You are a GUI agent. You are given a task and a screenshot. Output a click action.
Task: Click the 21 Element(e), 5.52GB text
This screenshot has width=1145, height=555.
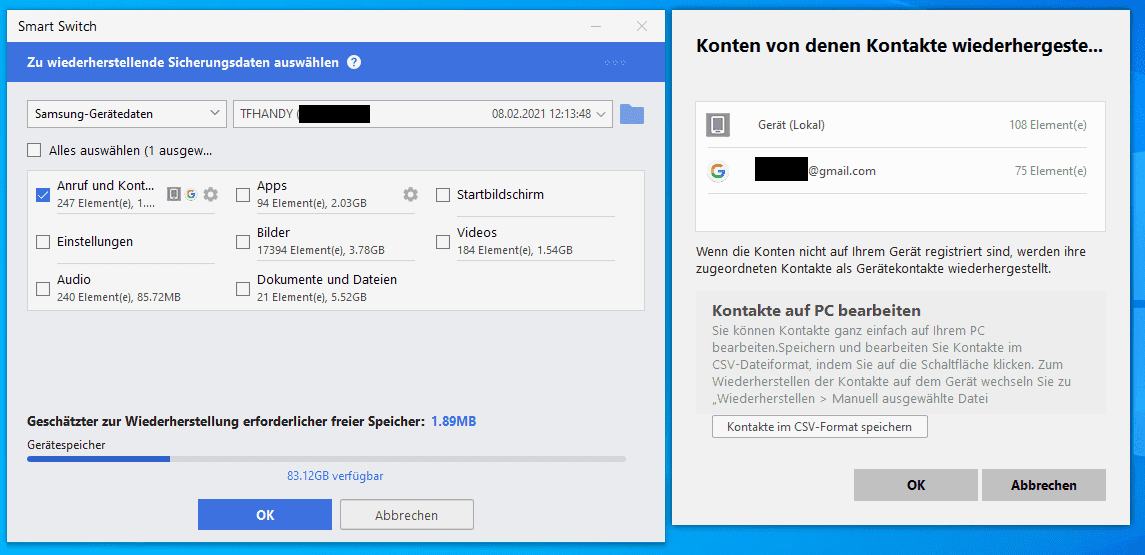pyautogui.click(x=312, y=296)
